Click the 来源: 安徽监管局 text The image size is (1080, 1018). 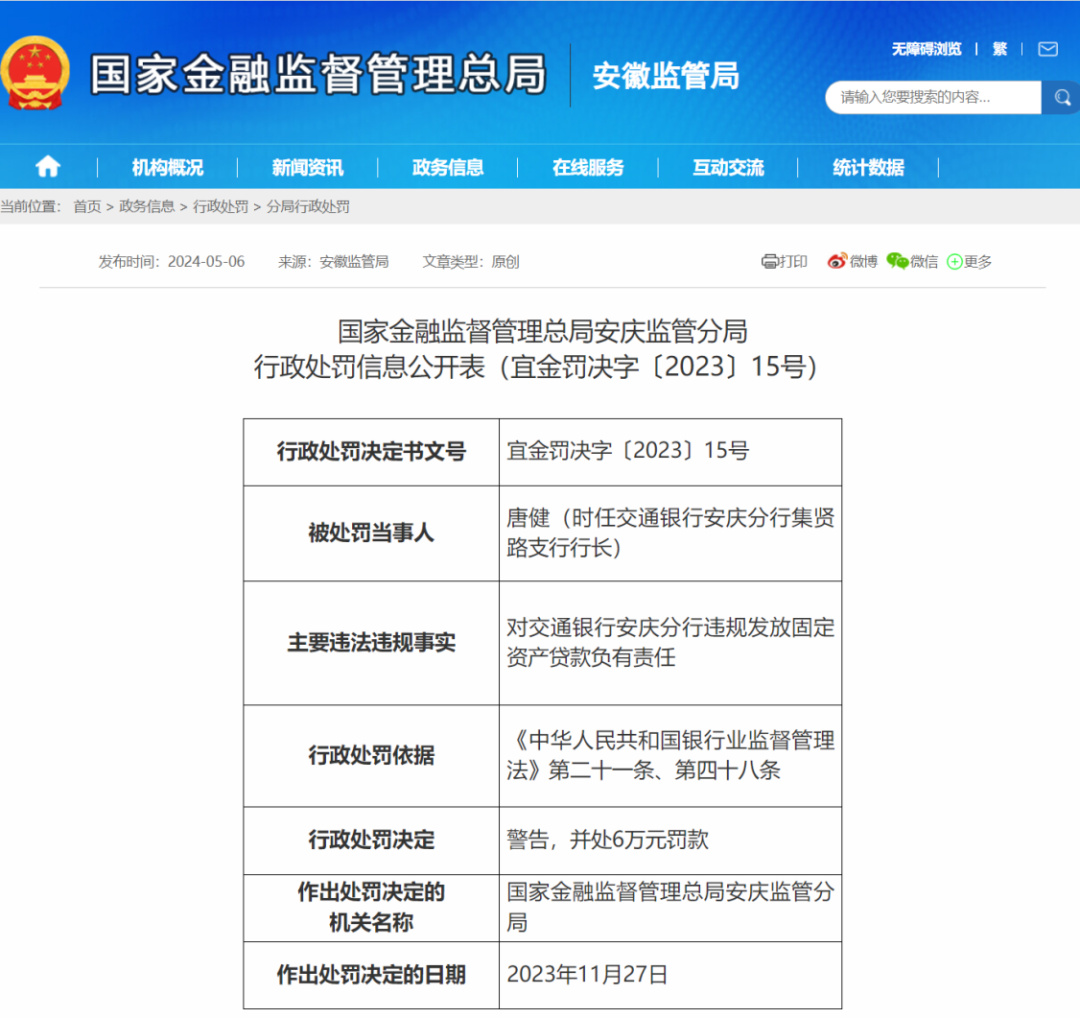(333, 262)
